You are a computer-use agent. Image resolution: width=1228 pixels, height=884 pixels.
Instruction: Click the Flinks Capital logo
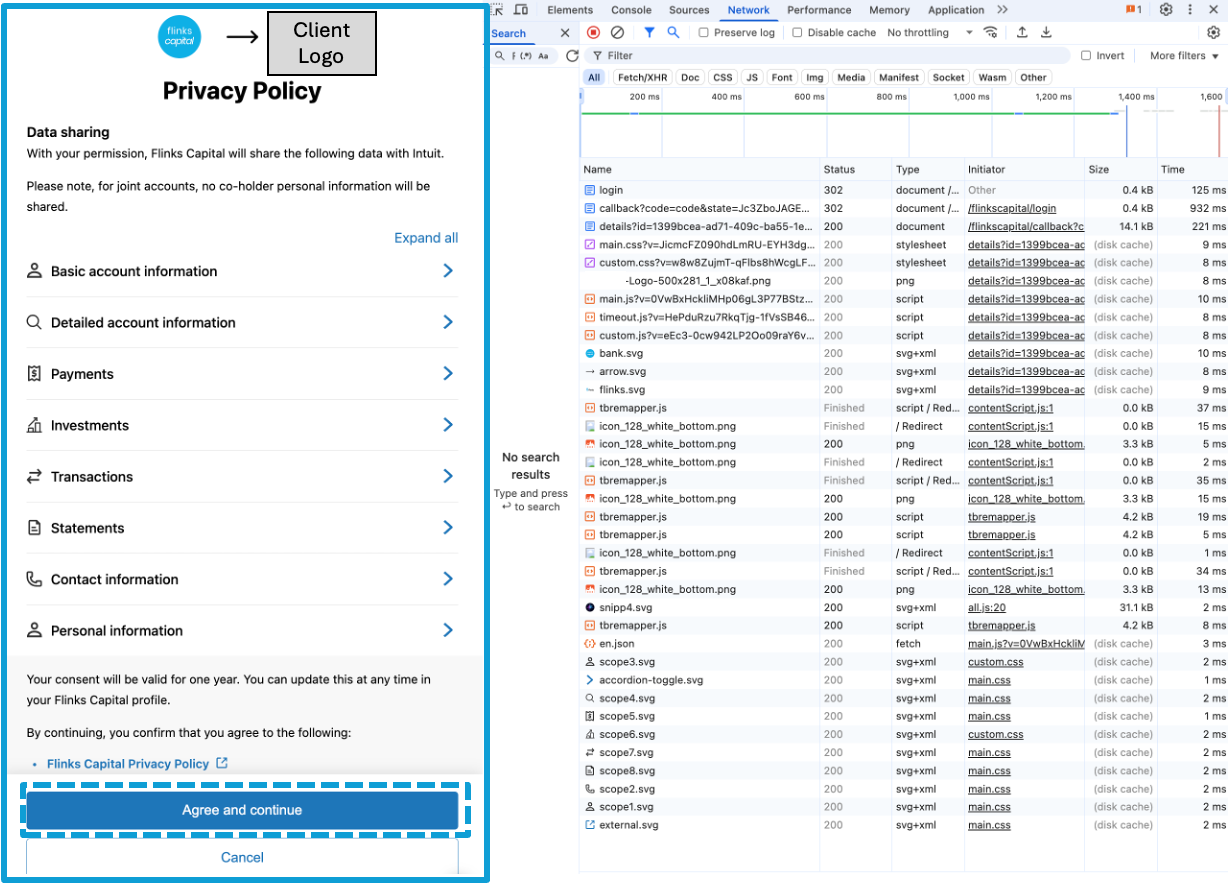point(180,37)
